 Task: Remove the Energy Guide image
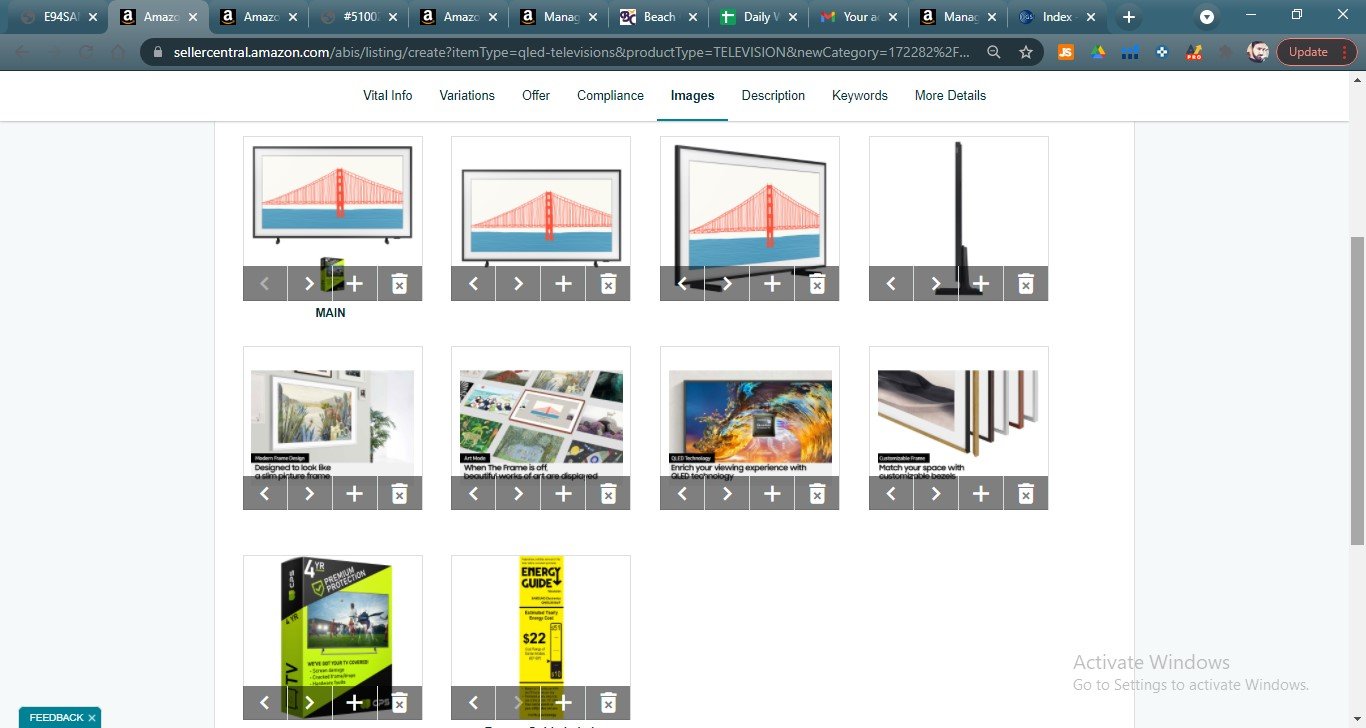[x=608, y=703]
